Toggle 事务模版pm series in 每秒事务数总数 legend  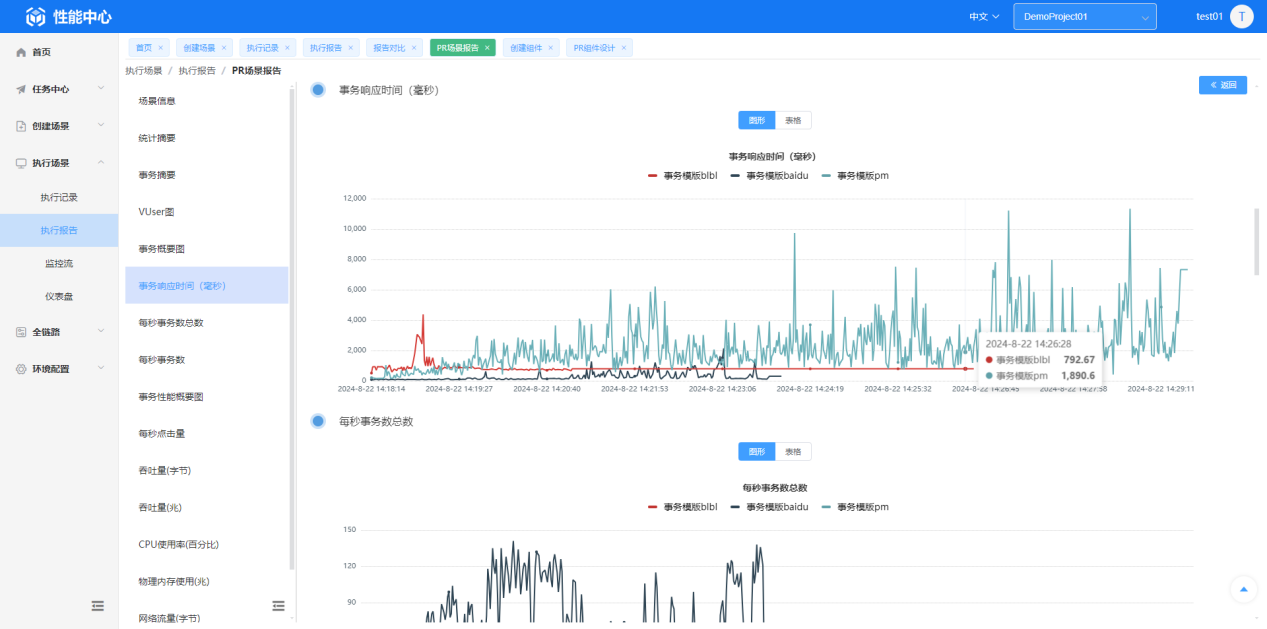click(x=855, y=507)
